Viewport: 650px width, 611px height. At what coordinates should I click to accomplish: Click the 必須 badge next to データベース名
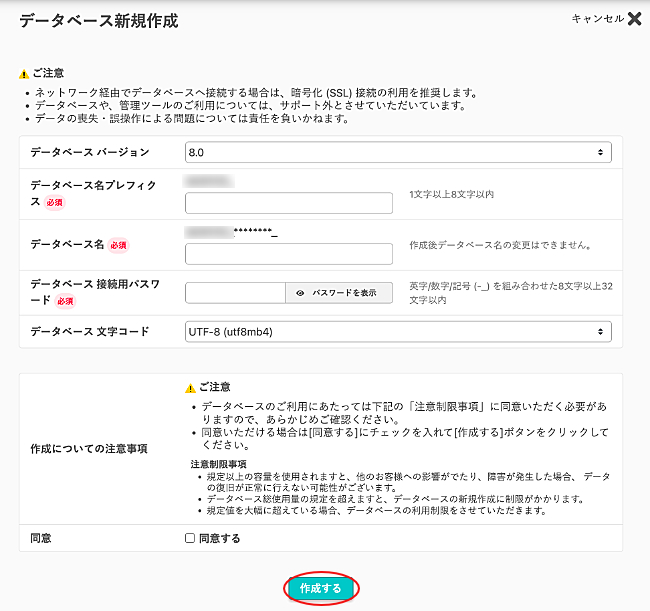[119, 245]
